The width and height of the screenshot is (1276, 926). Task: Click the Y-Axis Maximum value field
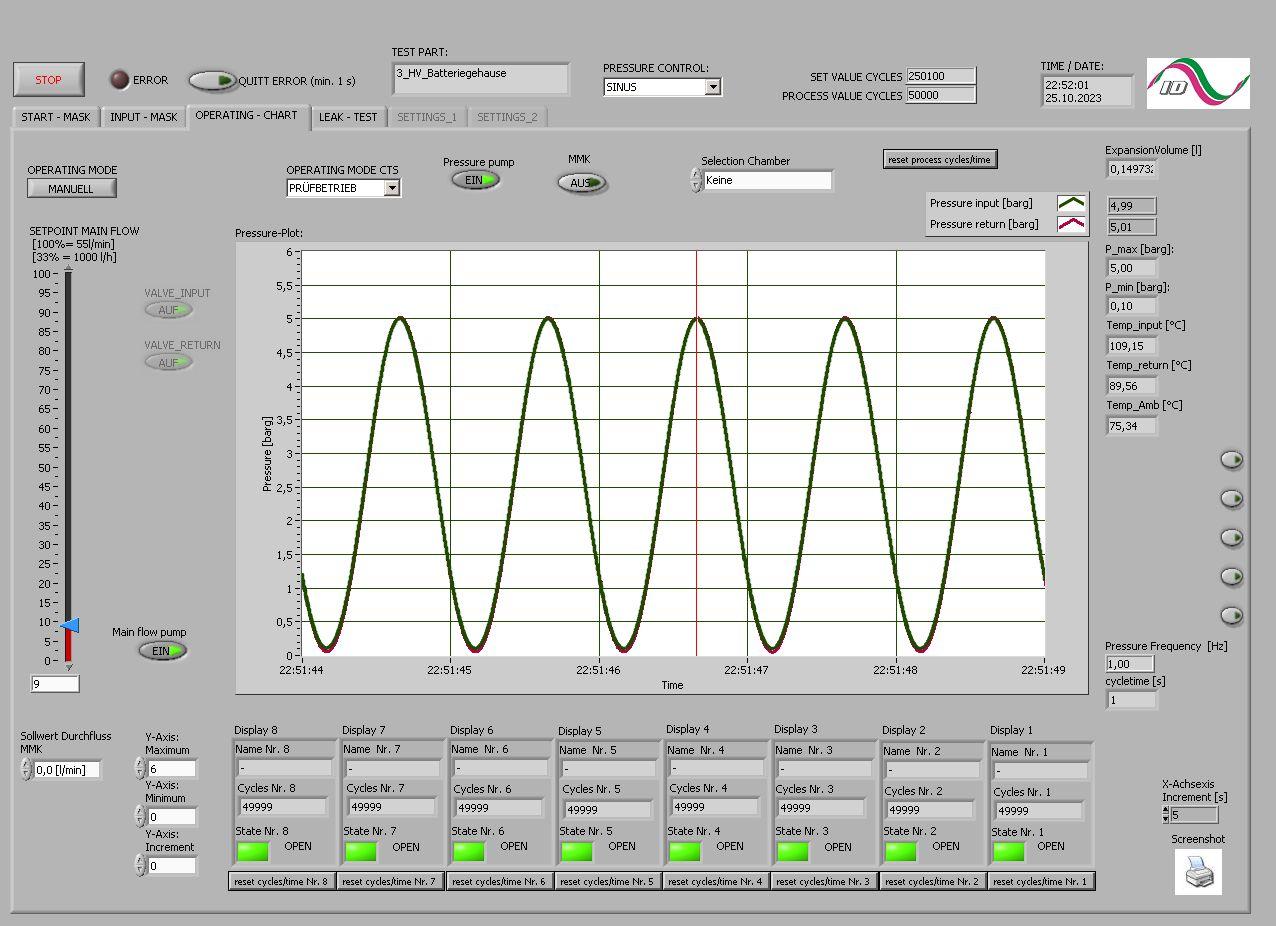coord(172,769)
